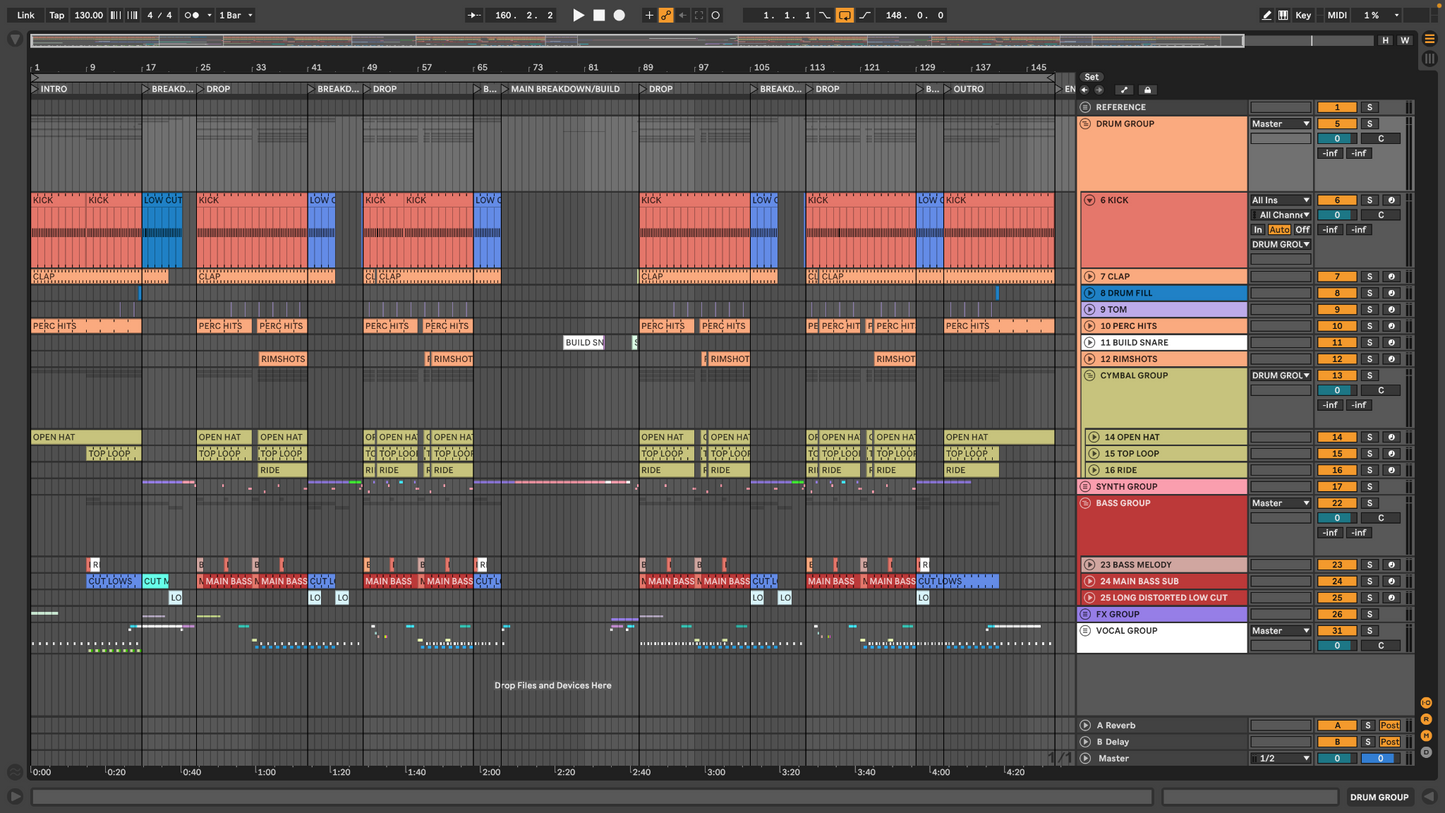Click the Master volume blue slider

pos(1380,758)
